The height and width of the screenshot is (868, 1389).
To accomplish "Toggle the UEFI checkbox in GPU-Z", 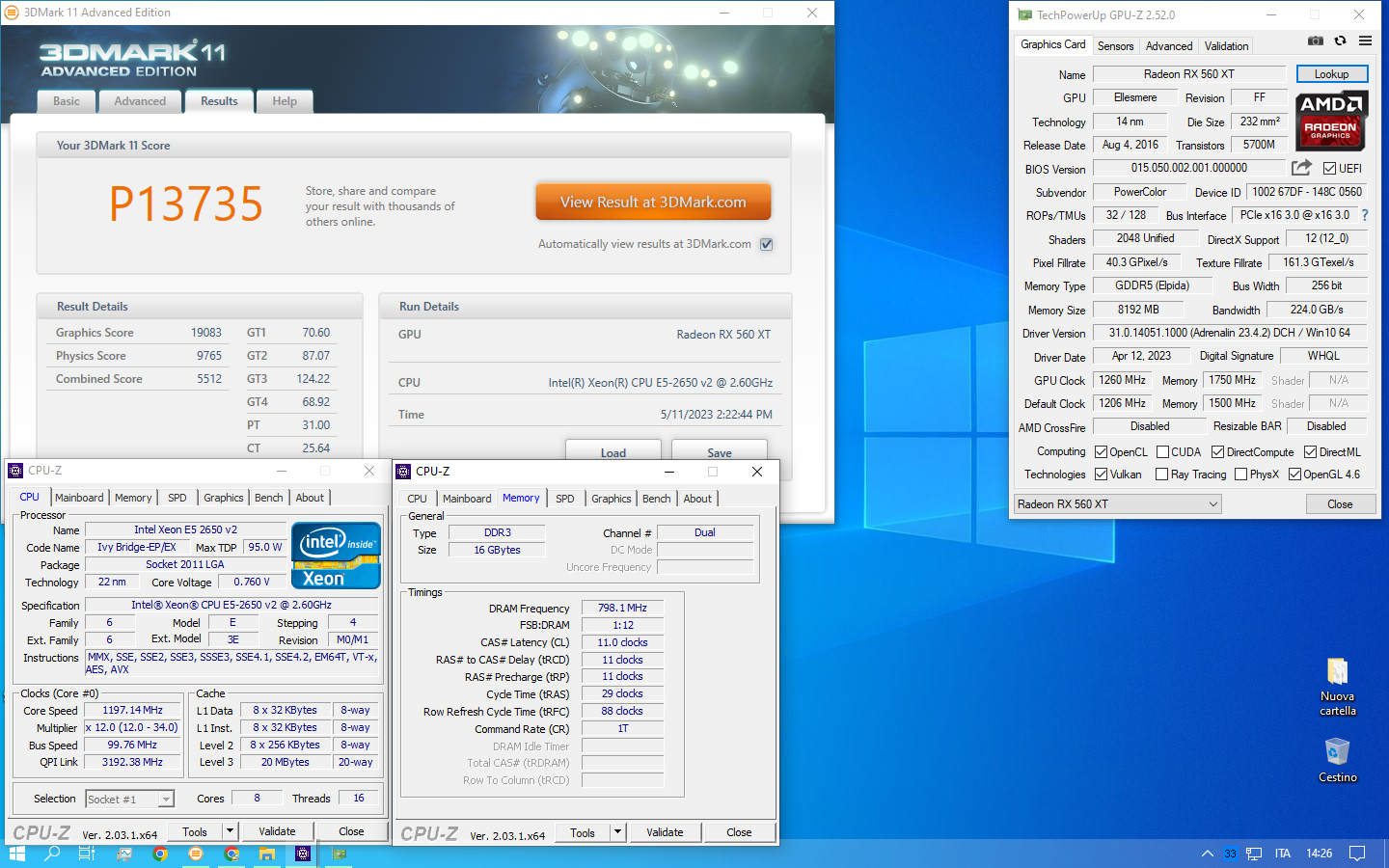I will coord(1329,169).
